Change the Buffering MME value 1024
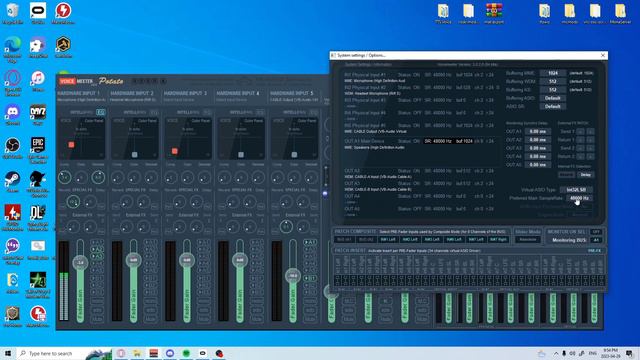This screenshot has height=360, width=640. tap(553, 73)
